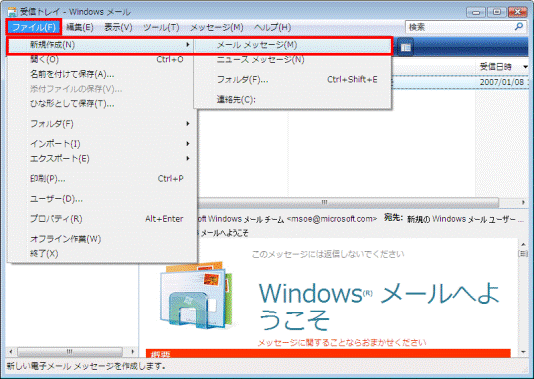Expand the インポート(I) submenu
The width and height of the screenshot is (534, 379).
(x=102, y=144)
